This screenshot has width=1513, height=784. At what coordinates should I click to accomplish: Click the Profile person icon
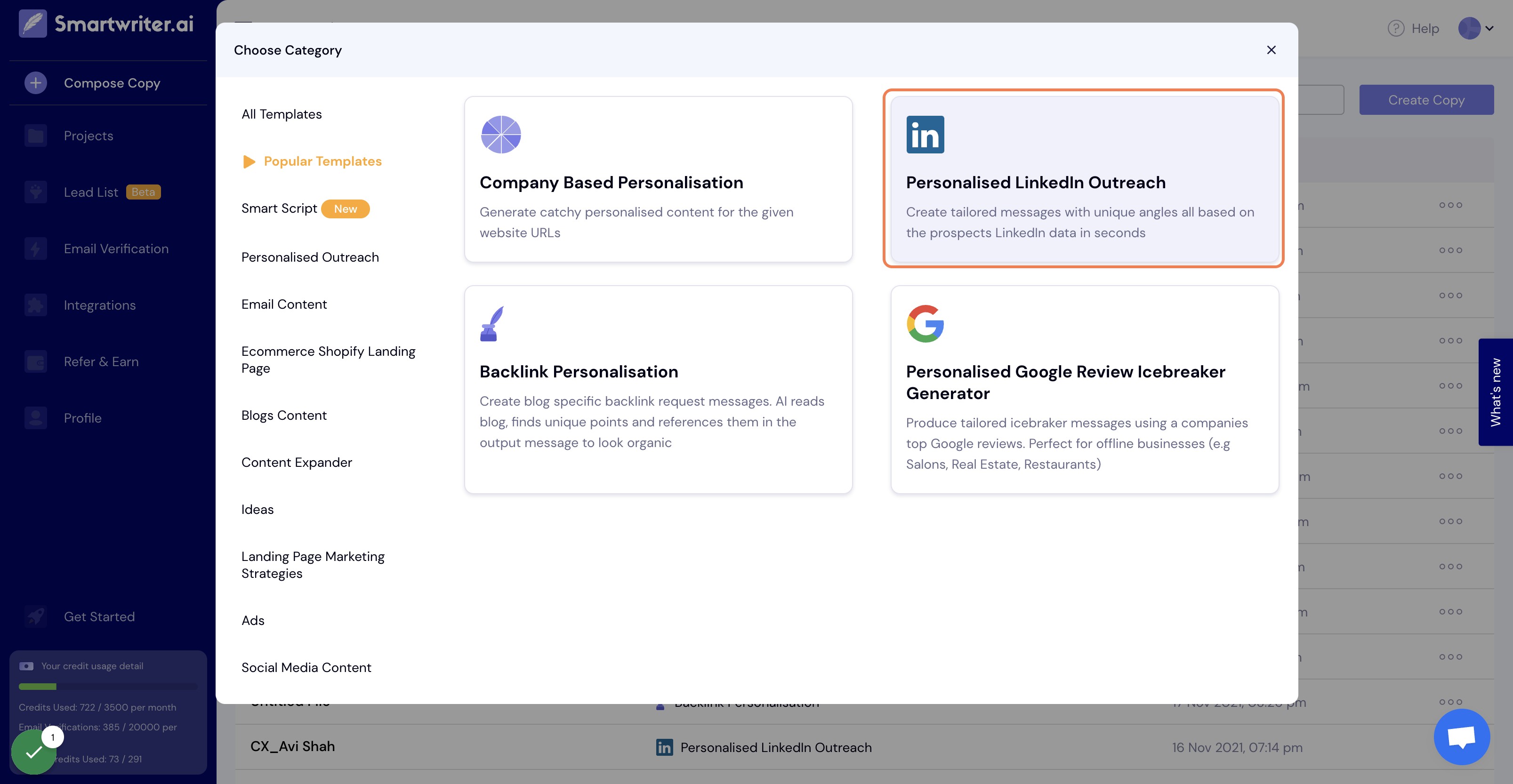pos(36,417)
